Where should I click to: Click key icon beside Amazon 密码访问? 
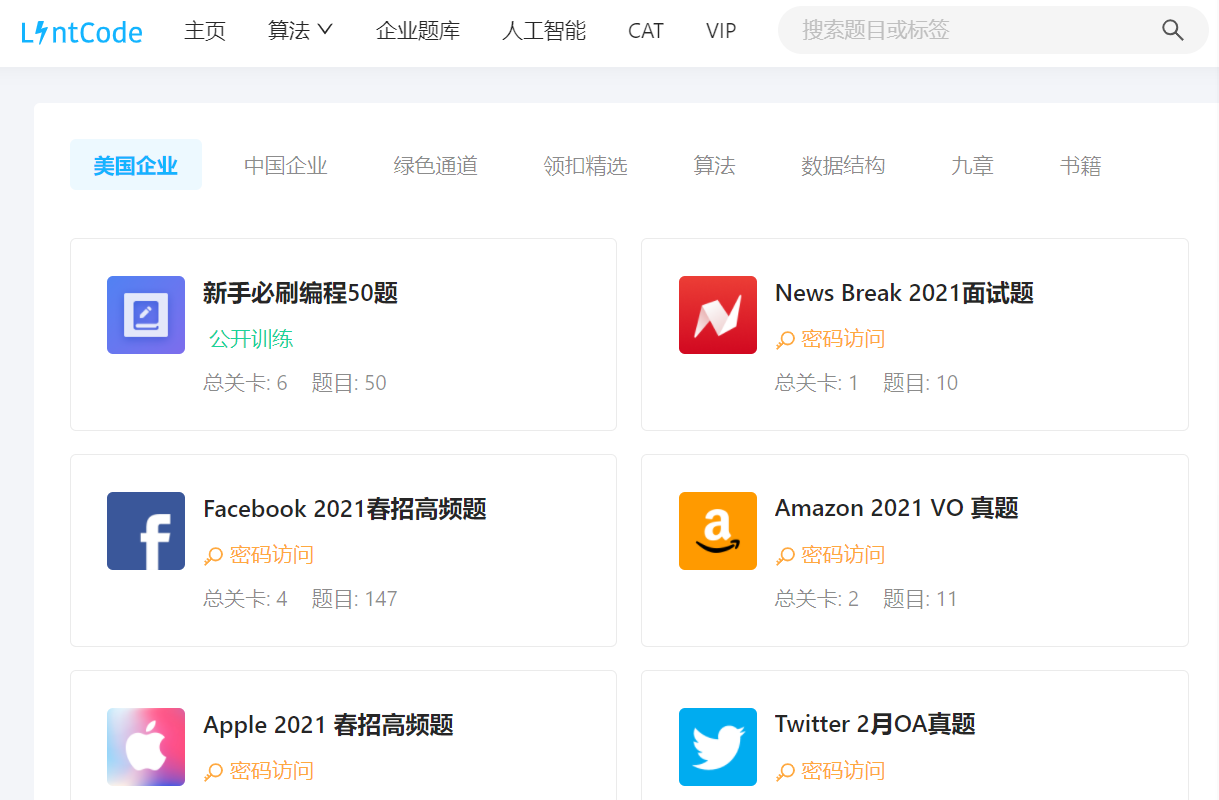[x=785, y=557]
